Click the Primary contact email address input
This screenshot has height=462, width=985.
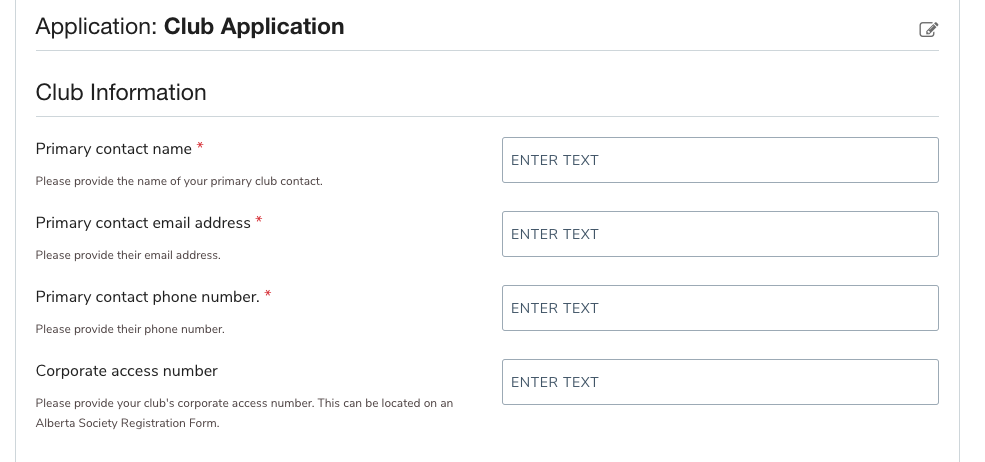tap(720, 234)
